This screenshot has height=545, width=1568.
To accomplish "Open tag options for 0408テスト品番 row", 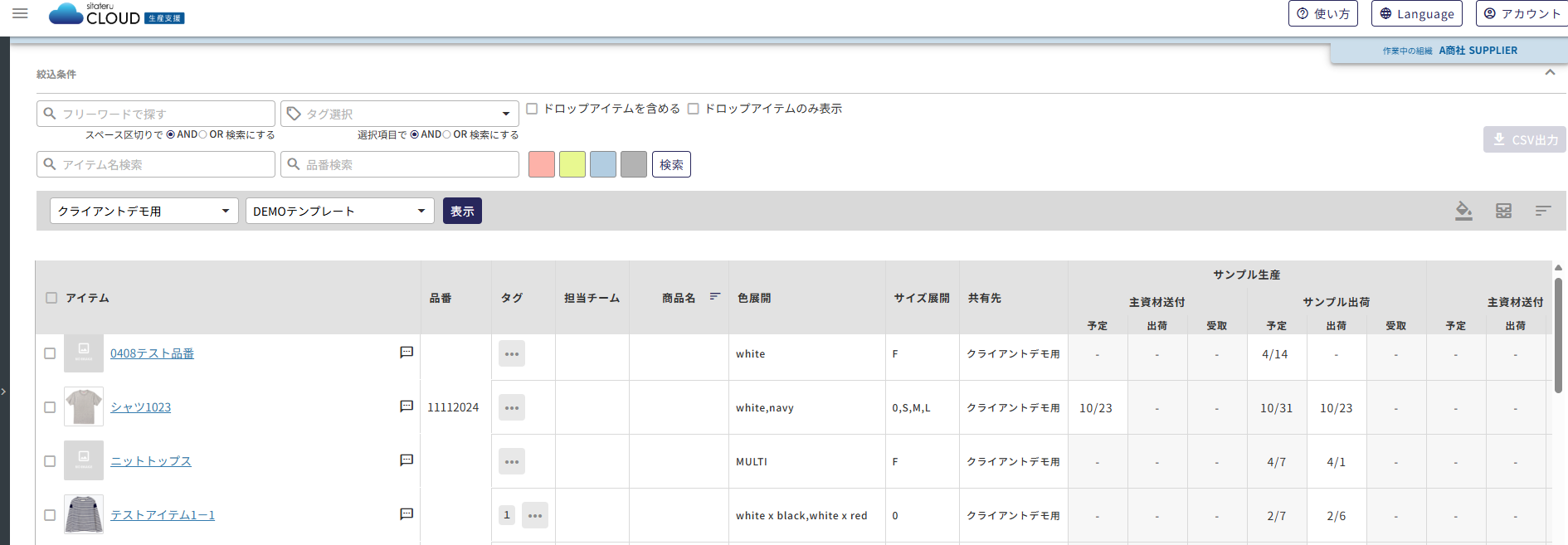I will point(512,353).
